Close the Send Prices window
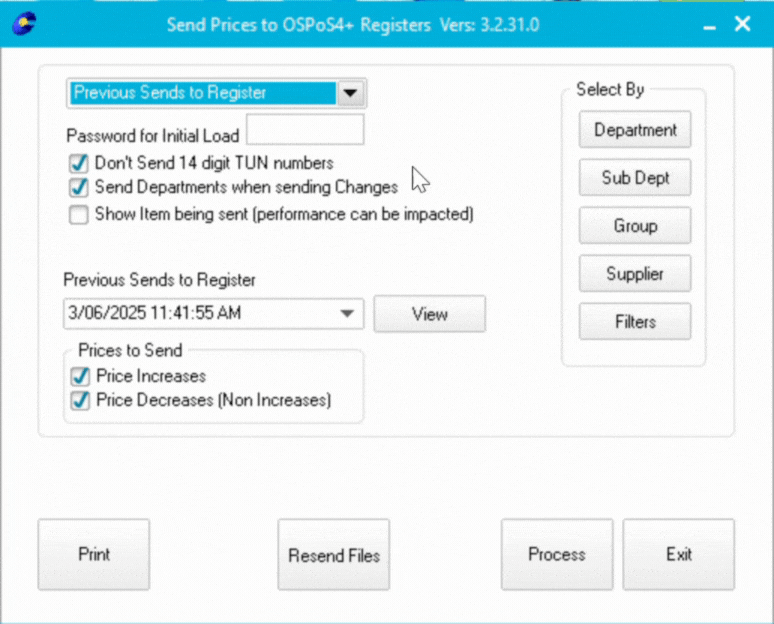This screenshot has width=774, height=624. point(742,24)
